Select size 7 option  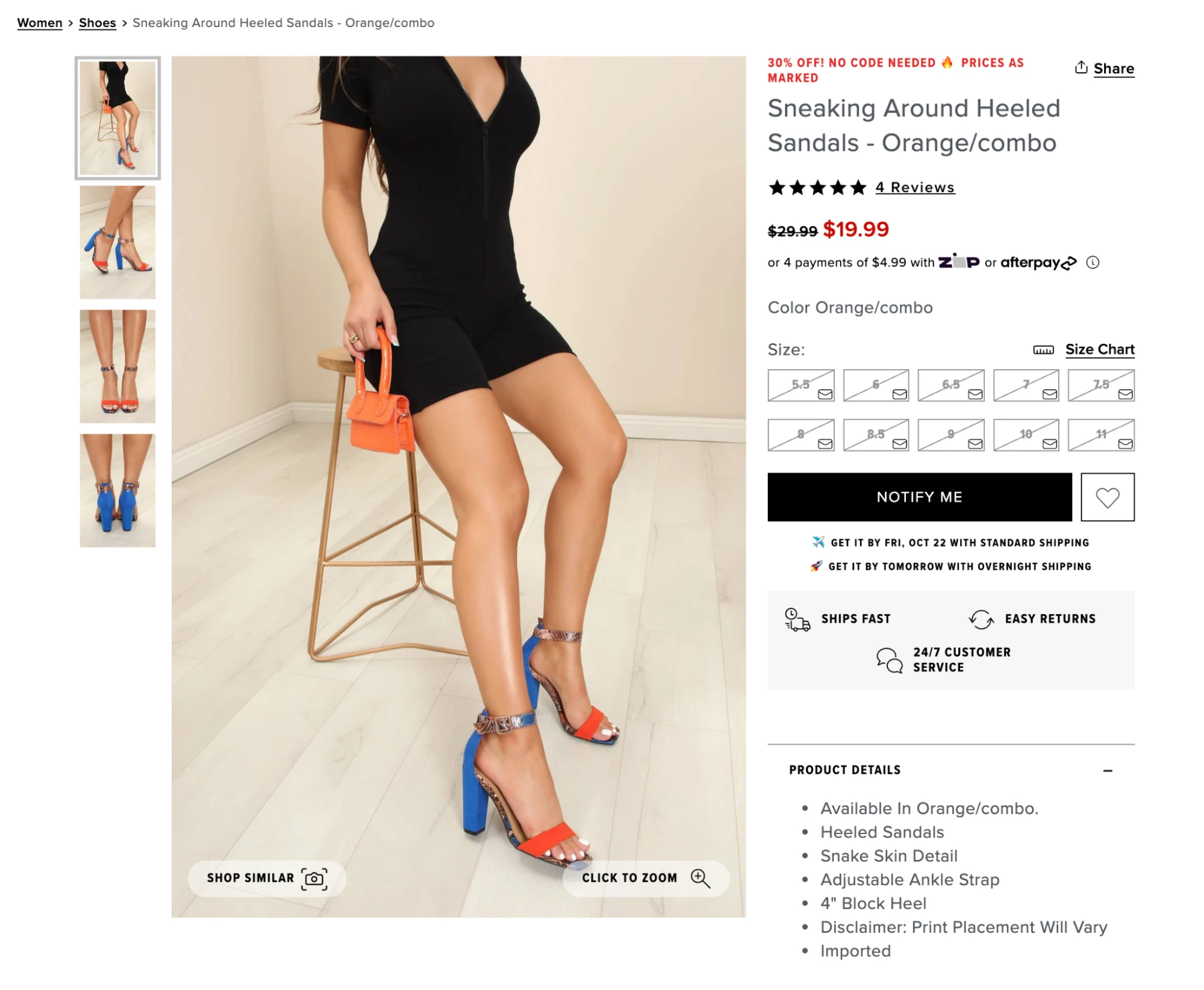click(1026, 385)
